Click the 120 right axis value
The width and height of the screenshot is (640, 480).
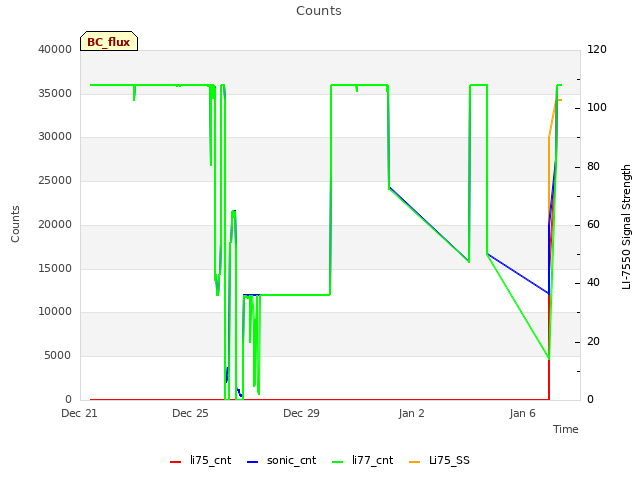(597, 49)
